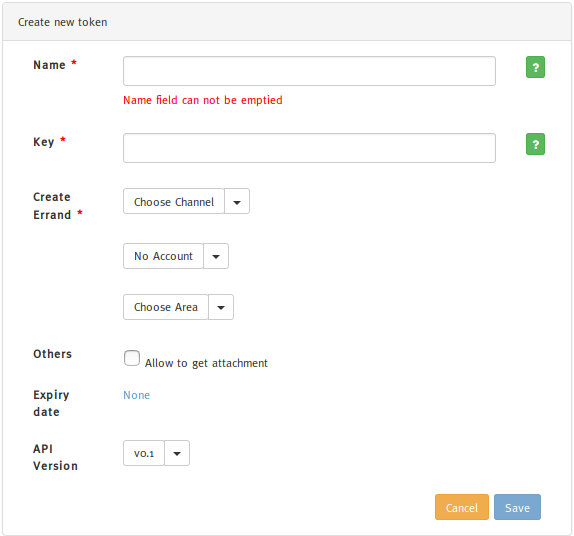Screen dimensions: 574x536
Task: Click the green help icon beside Name
Action: tap(535, 67)
